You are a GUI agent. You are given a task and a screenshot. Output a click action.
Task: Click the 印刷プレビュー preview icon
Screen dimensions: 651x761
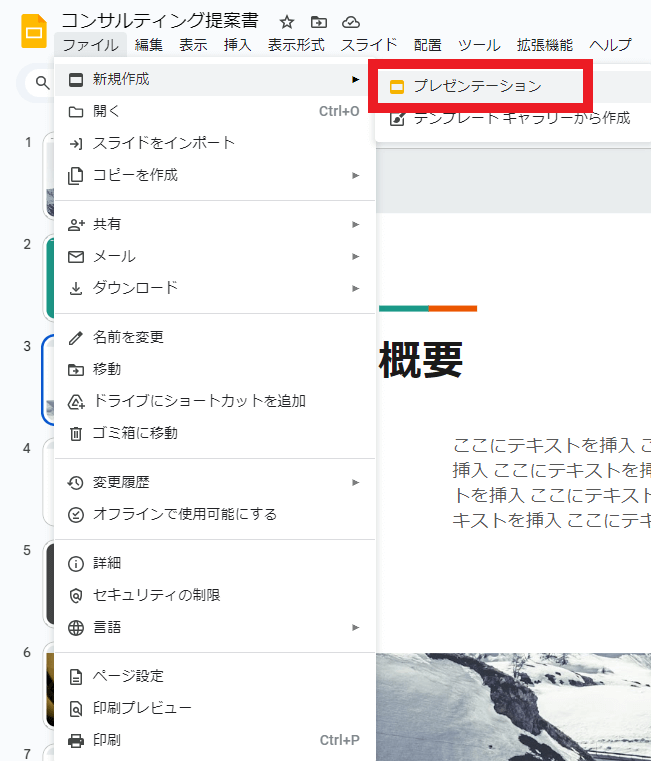pyautogui.click(x=76, y=709)
